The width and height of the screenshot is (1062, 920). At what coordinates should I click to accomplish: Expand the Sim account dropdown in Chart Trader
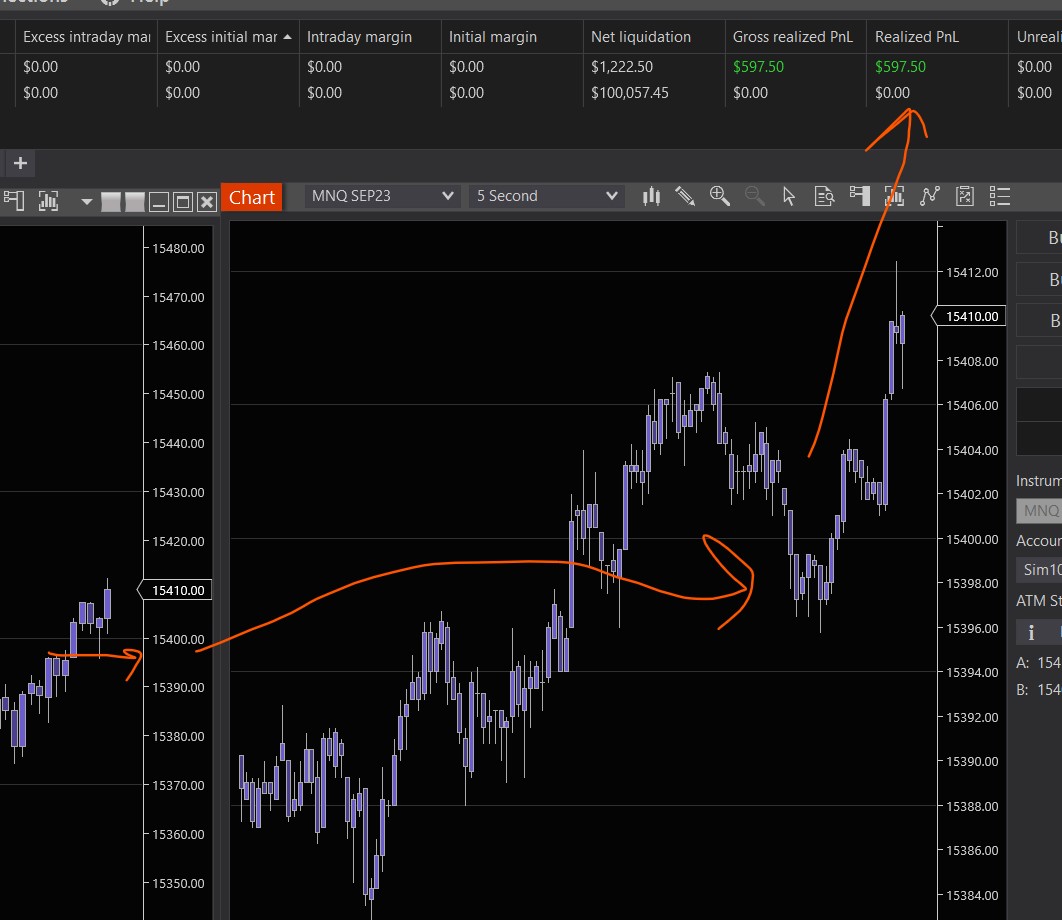click(x=1040, y=570)
